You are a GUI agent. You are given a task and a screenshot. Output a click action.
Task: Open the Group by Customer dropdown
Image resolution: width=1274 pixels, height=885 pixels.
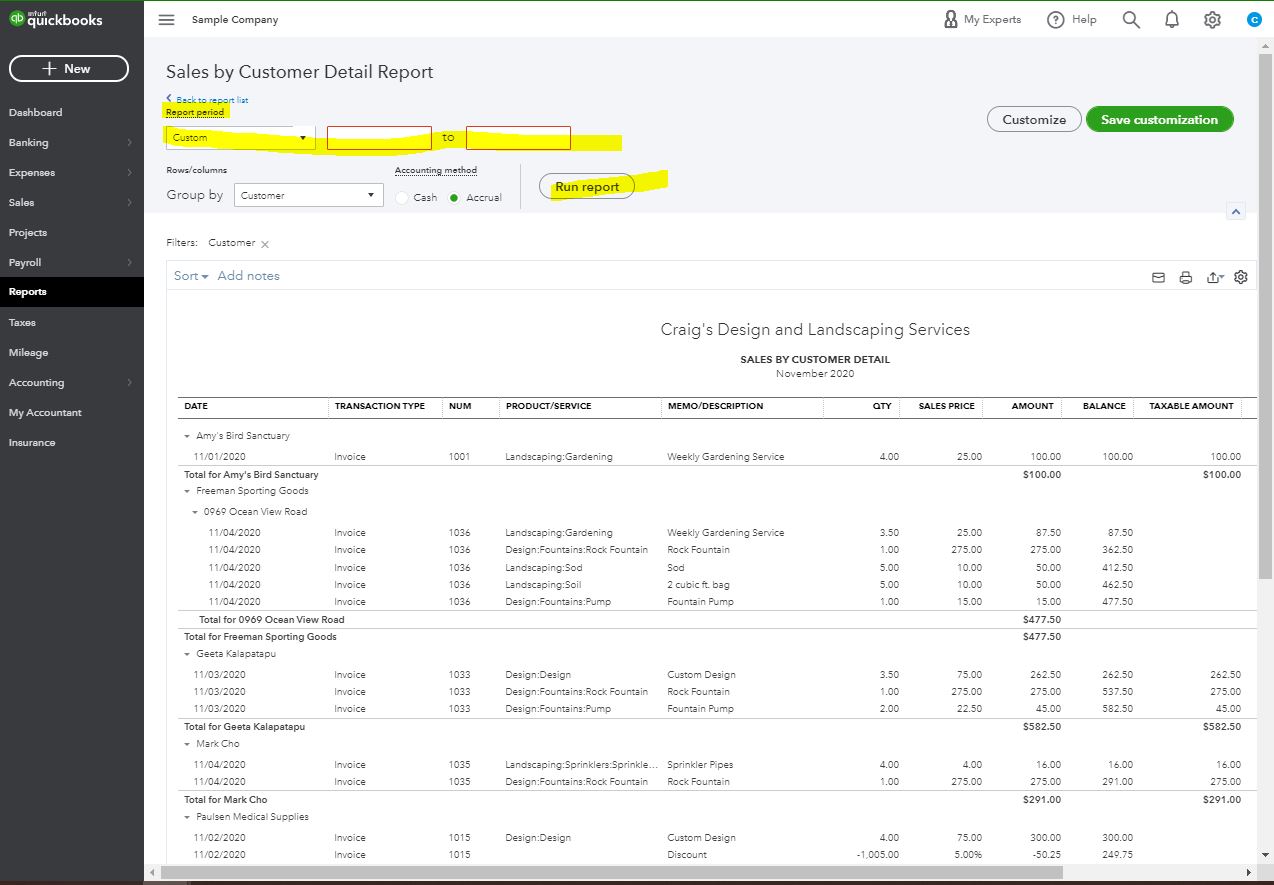309,195
